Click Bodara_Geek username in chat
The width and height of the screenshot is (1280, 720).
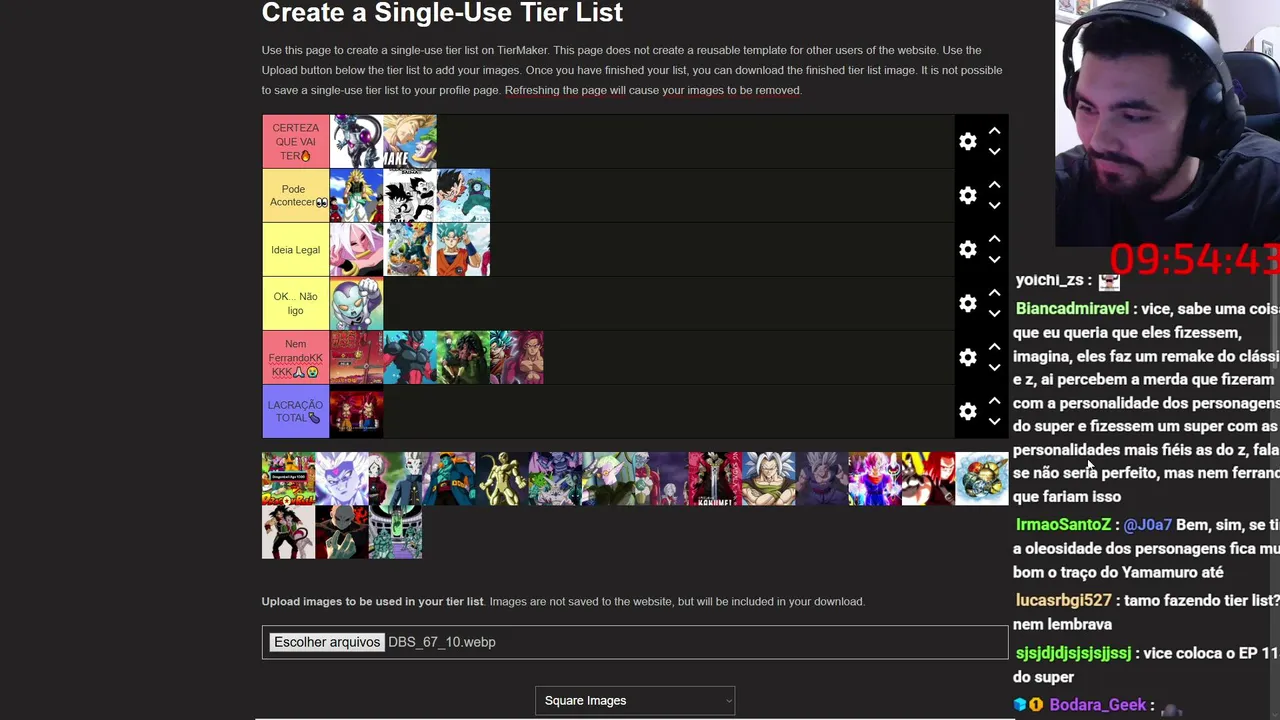click(1097, 705)
